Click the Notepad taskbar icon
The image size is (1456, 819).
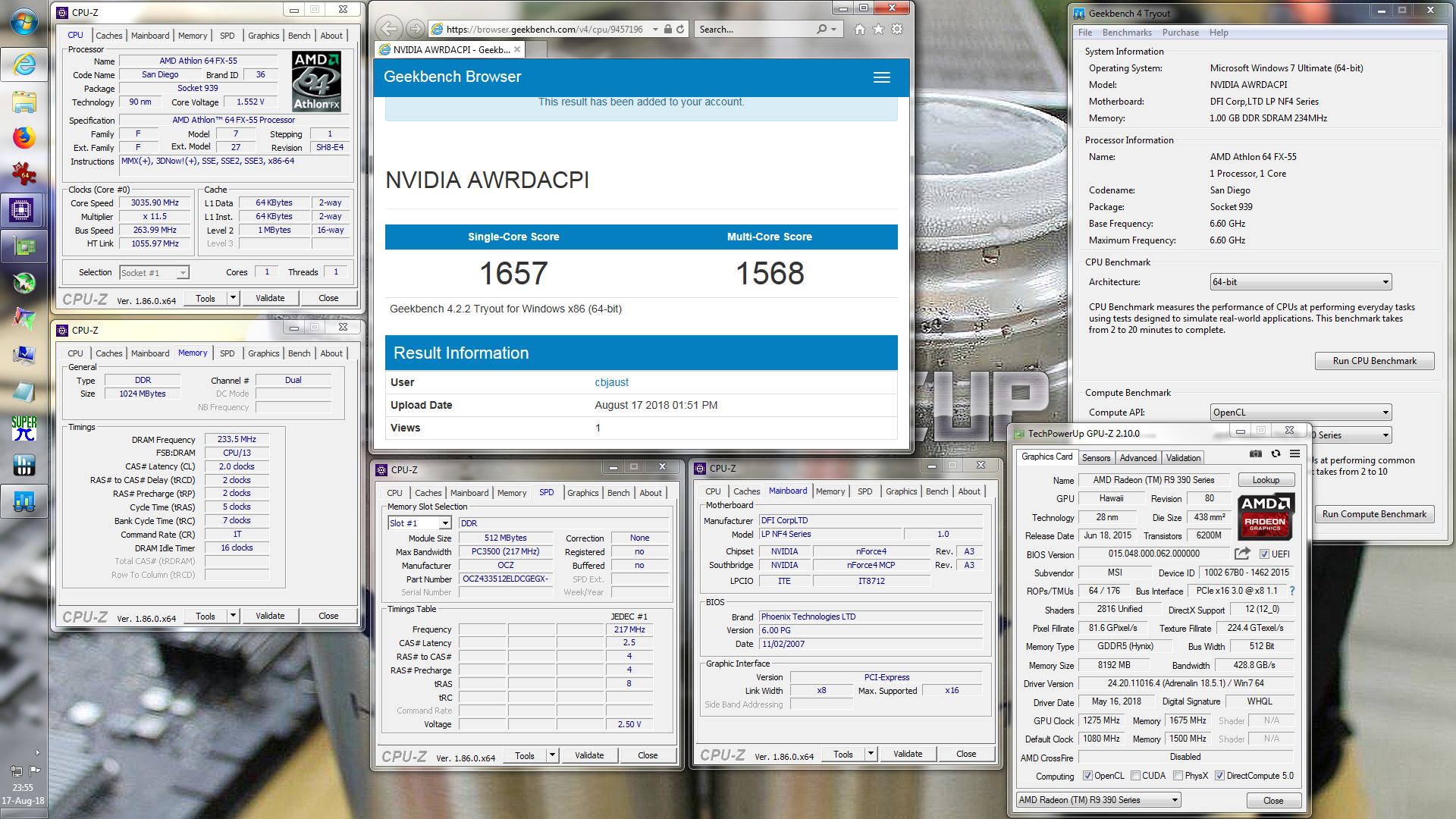24,392
